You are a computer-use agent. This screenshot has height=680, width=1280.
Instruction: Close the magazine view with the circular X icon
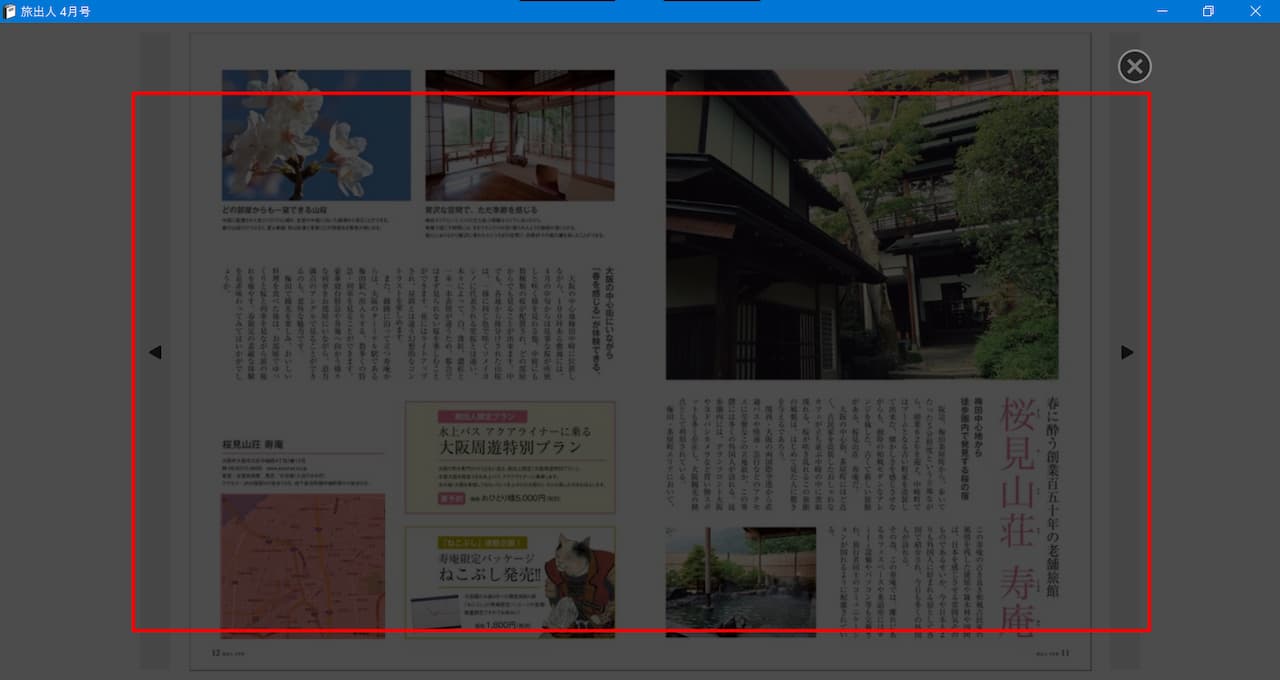(x=1134, y=66)
